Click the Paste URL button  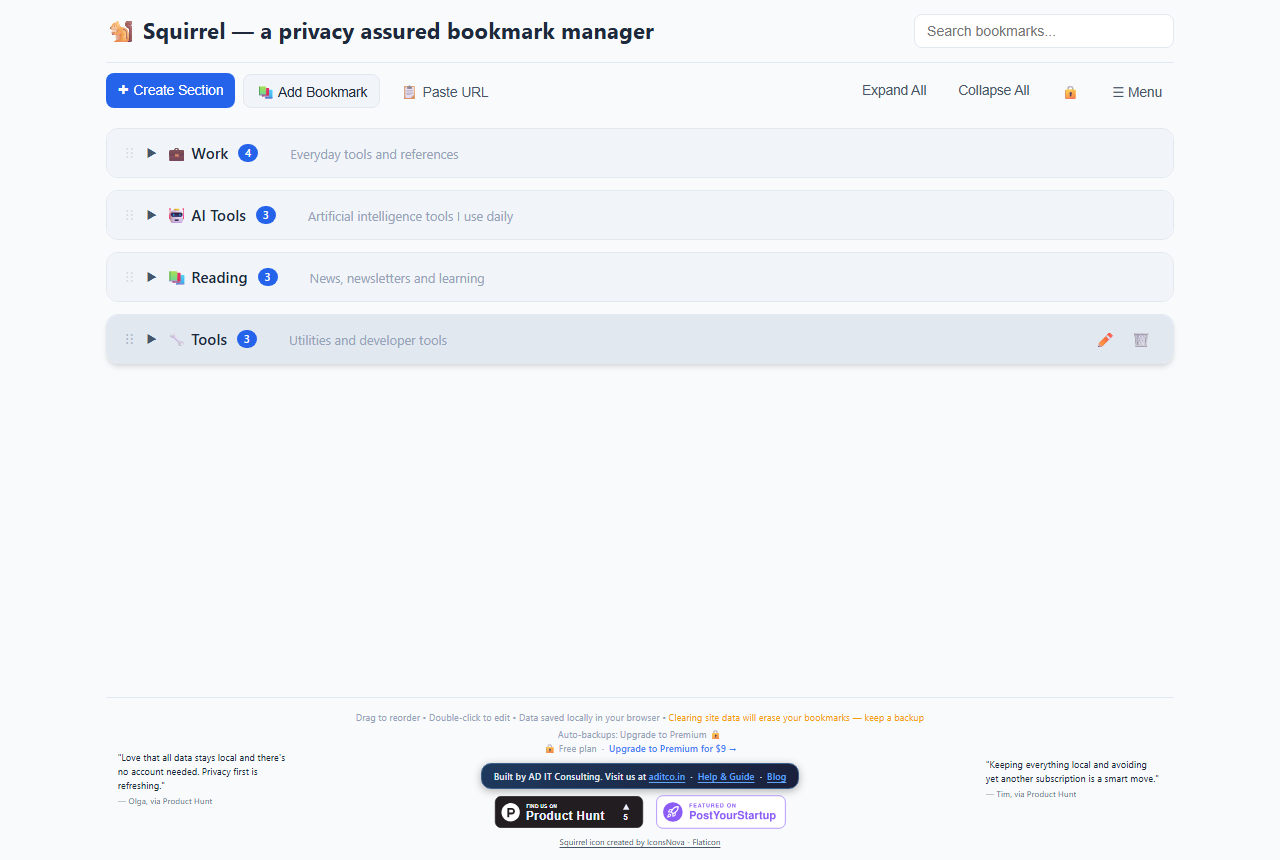point(445,92)
